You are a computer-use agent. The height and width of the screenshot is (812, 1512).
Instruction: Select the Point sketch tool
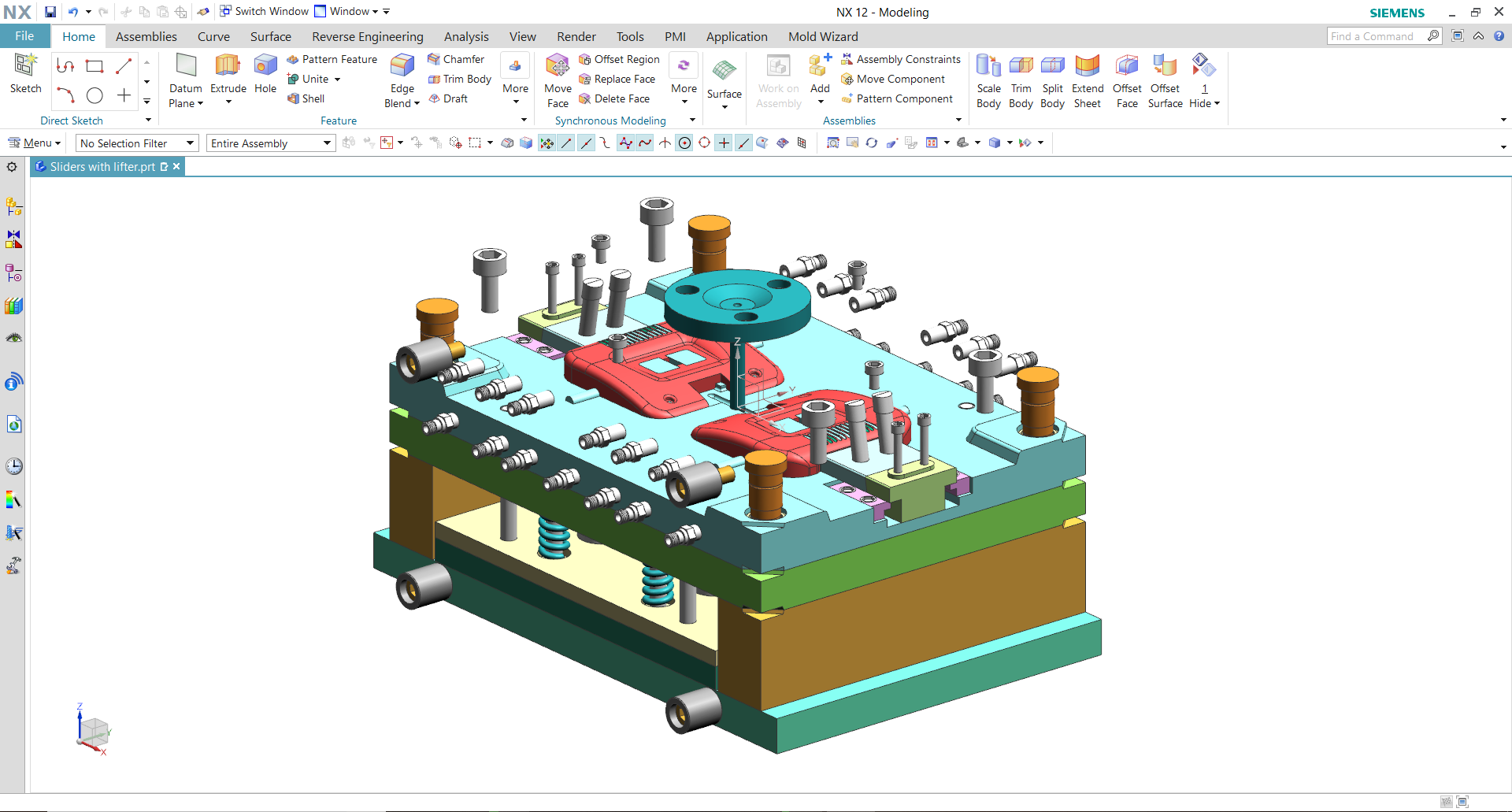click(x=124, y=95)
